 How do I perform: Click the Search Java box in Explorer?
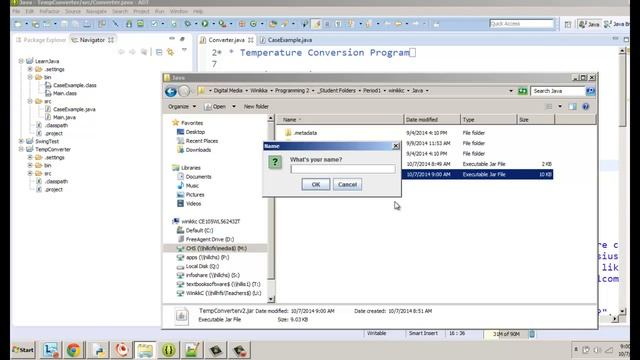pyautogui.click(x=558, y=91)
